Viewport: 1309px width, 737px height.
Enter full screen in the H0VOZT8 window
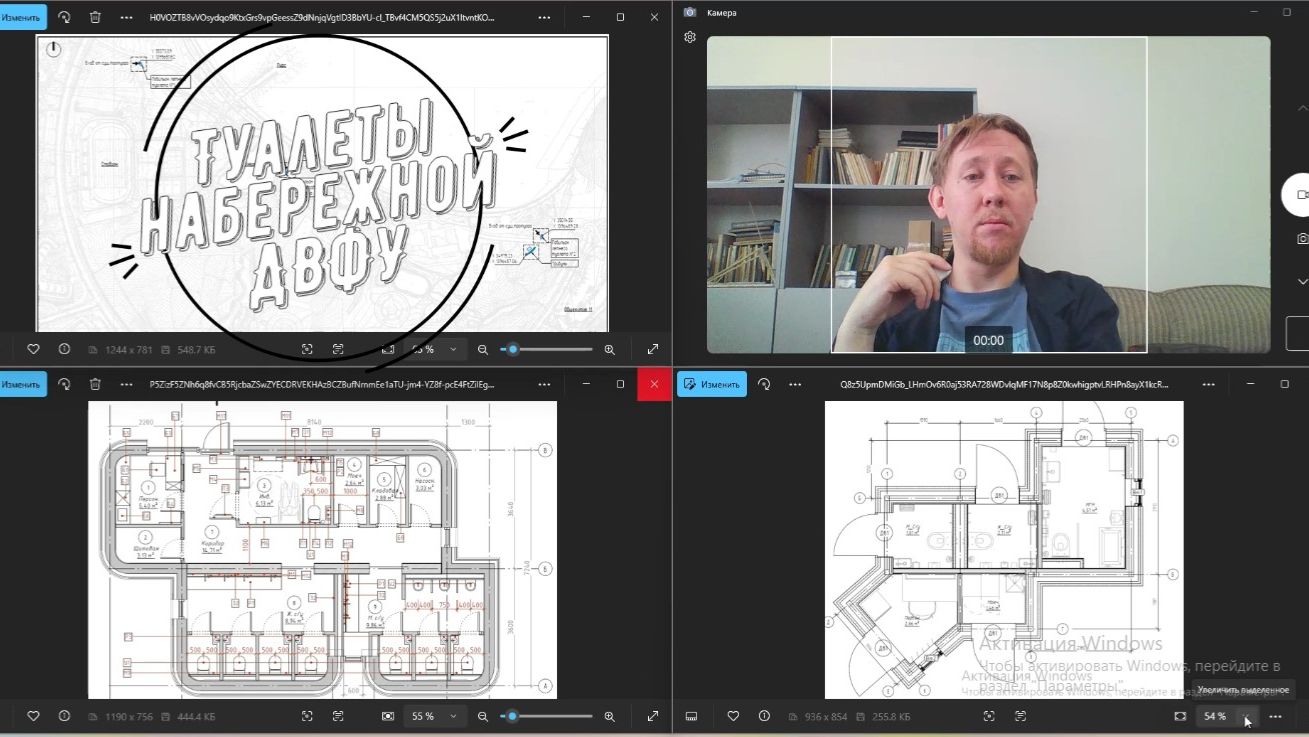click(x=653, y=349)
